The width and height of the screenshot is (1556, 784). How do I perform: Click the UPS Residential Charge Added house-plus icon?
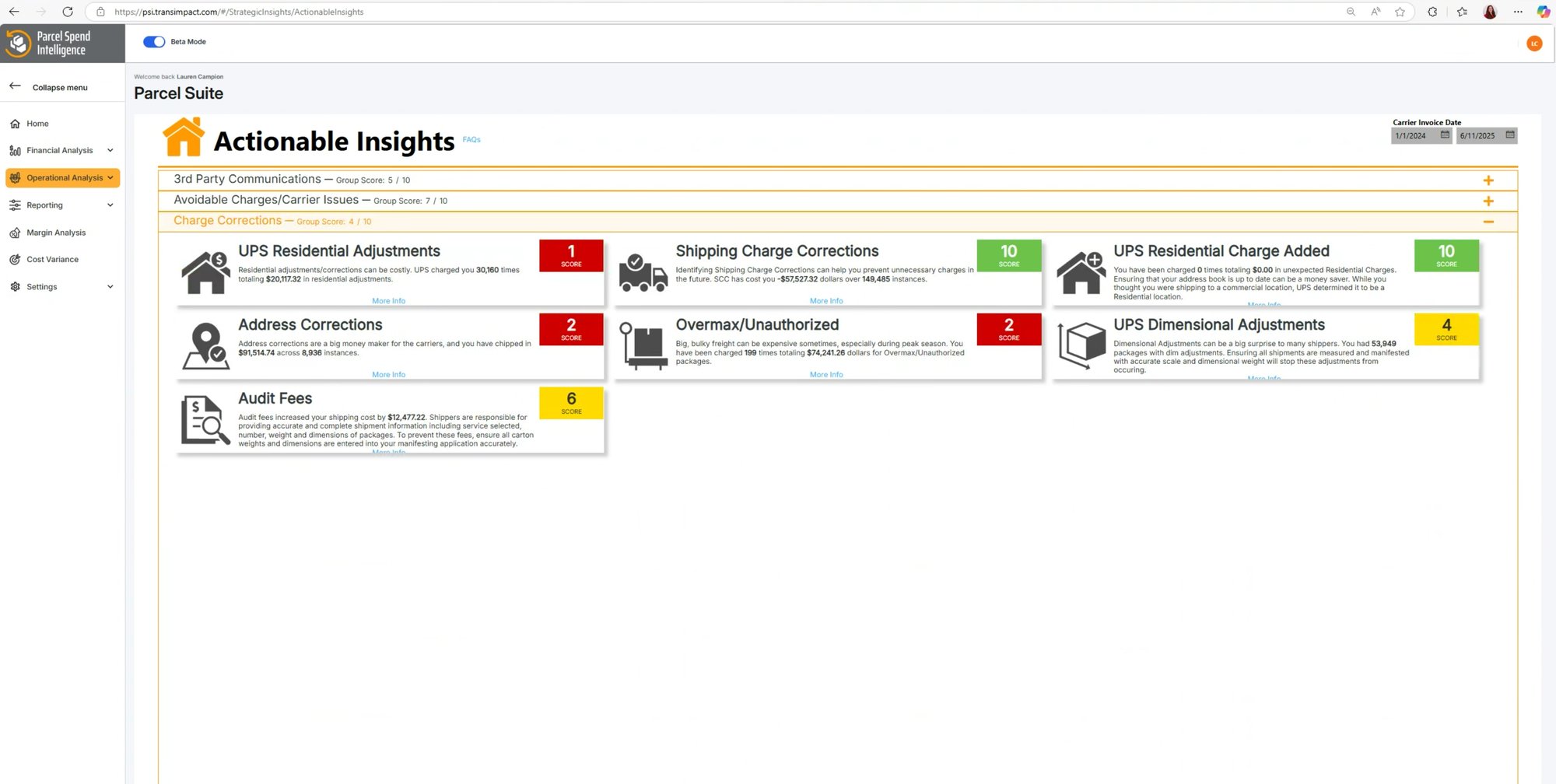[1081, 272]
